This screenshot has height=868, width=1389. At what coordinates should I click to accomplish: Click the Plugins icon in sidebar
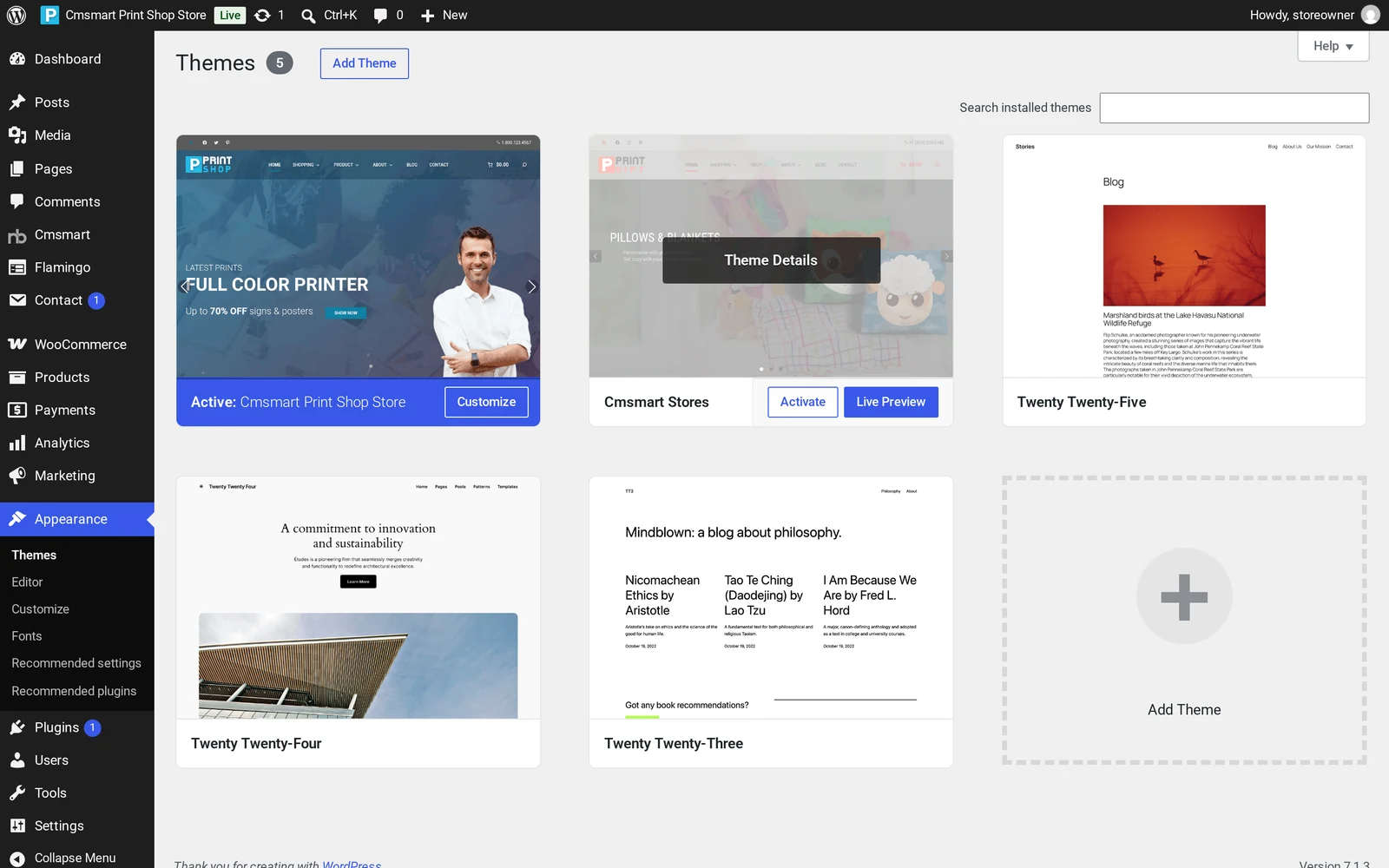17,727
